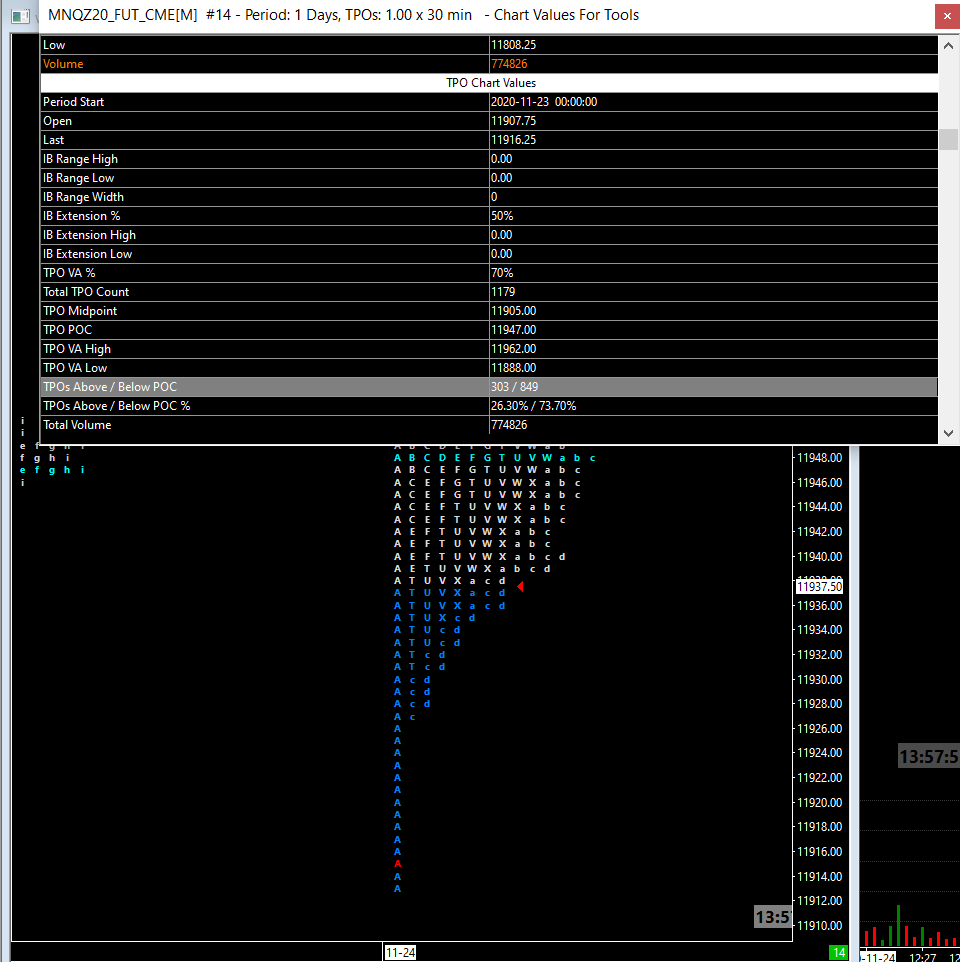This screenshot has height=962, width=960.
Task: Click scrollbar down arrow in values table
Action: [948, 433]
